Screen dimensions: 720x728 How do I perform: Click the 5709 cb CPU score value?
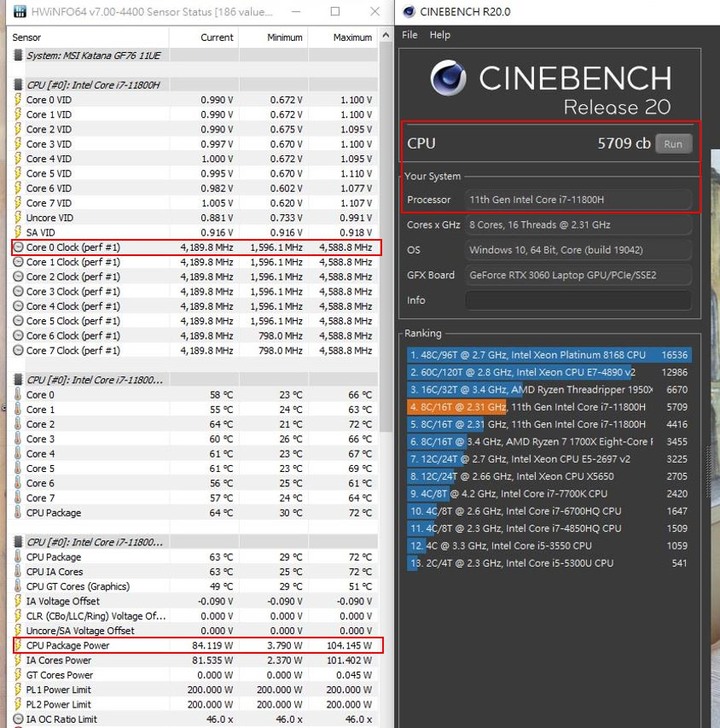(x=624, y=143)
